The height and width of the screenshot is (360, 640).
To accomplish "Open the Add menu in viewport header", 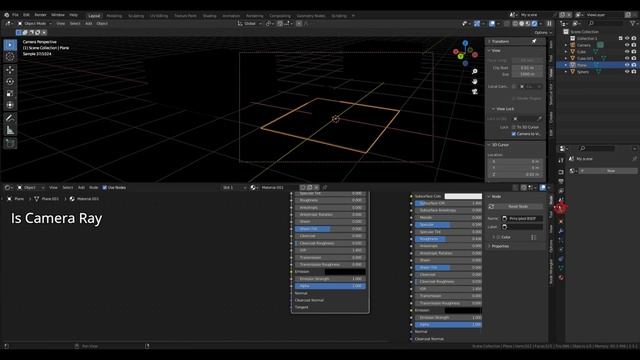I will 89,24.
